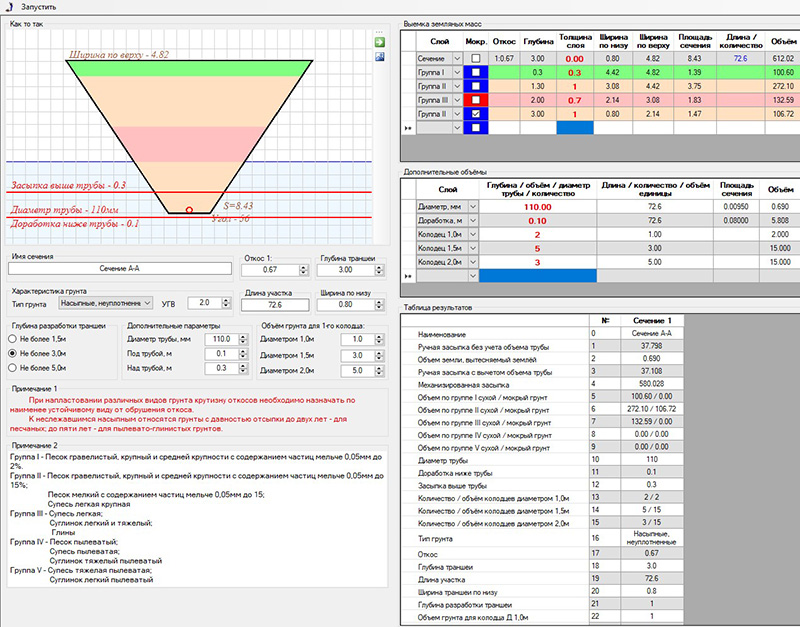Click the 0.00950 area cell
This screenshot has width=800, height=627.
(736, 207)
